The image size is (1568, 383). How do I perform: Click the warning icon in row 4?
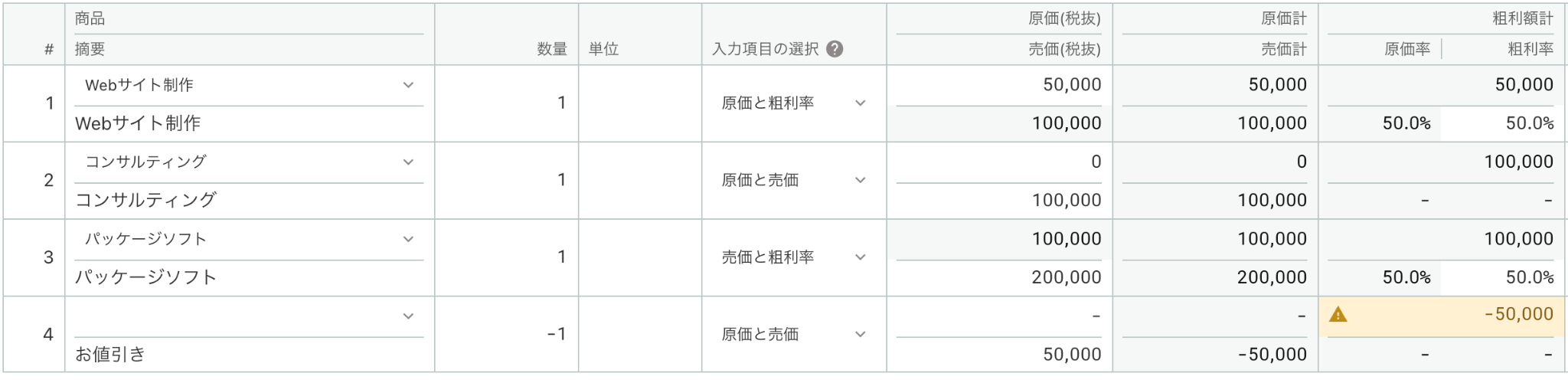point(1338,314)
